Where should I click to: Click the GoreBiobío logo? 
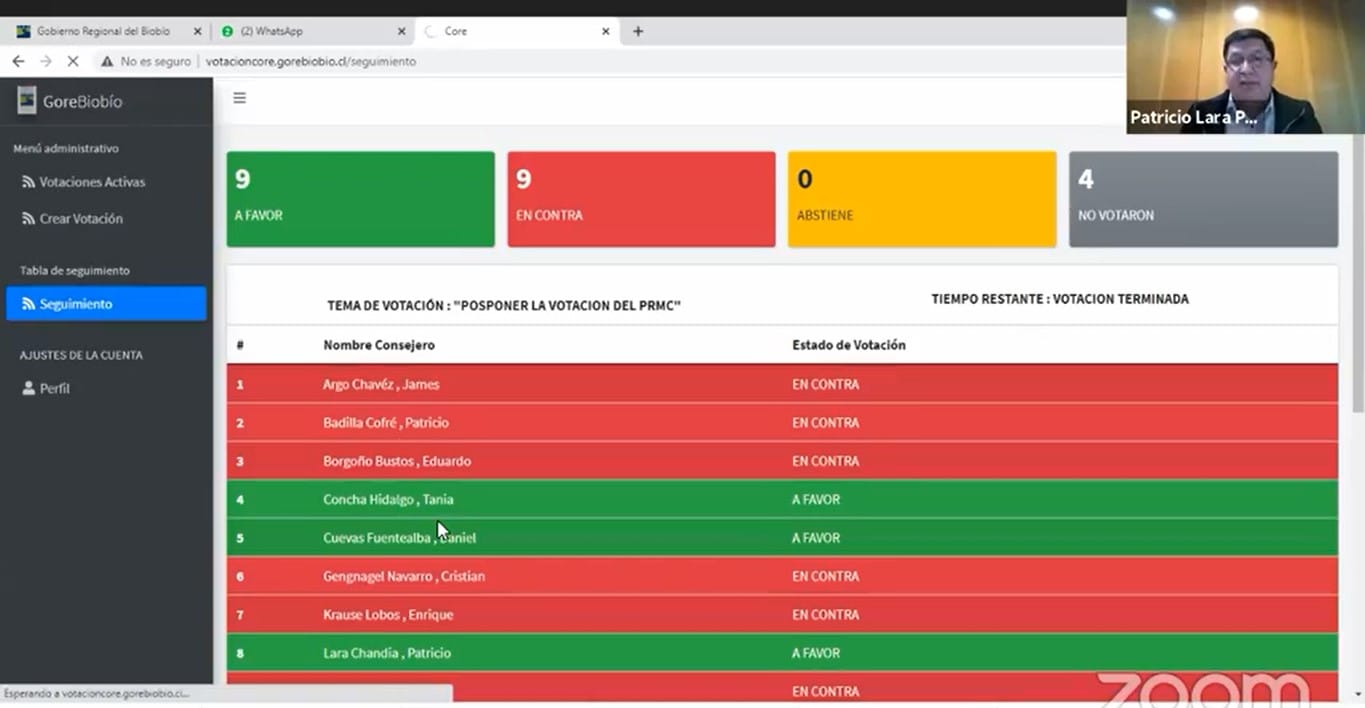click(x=26, y=100)
